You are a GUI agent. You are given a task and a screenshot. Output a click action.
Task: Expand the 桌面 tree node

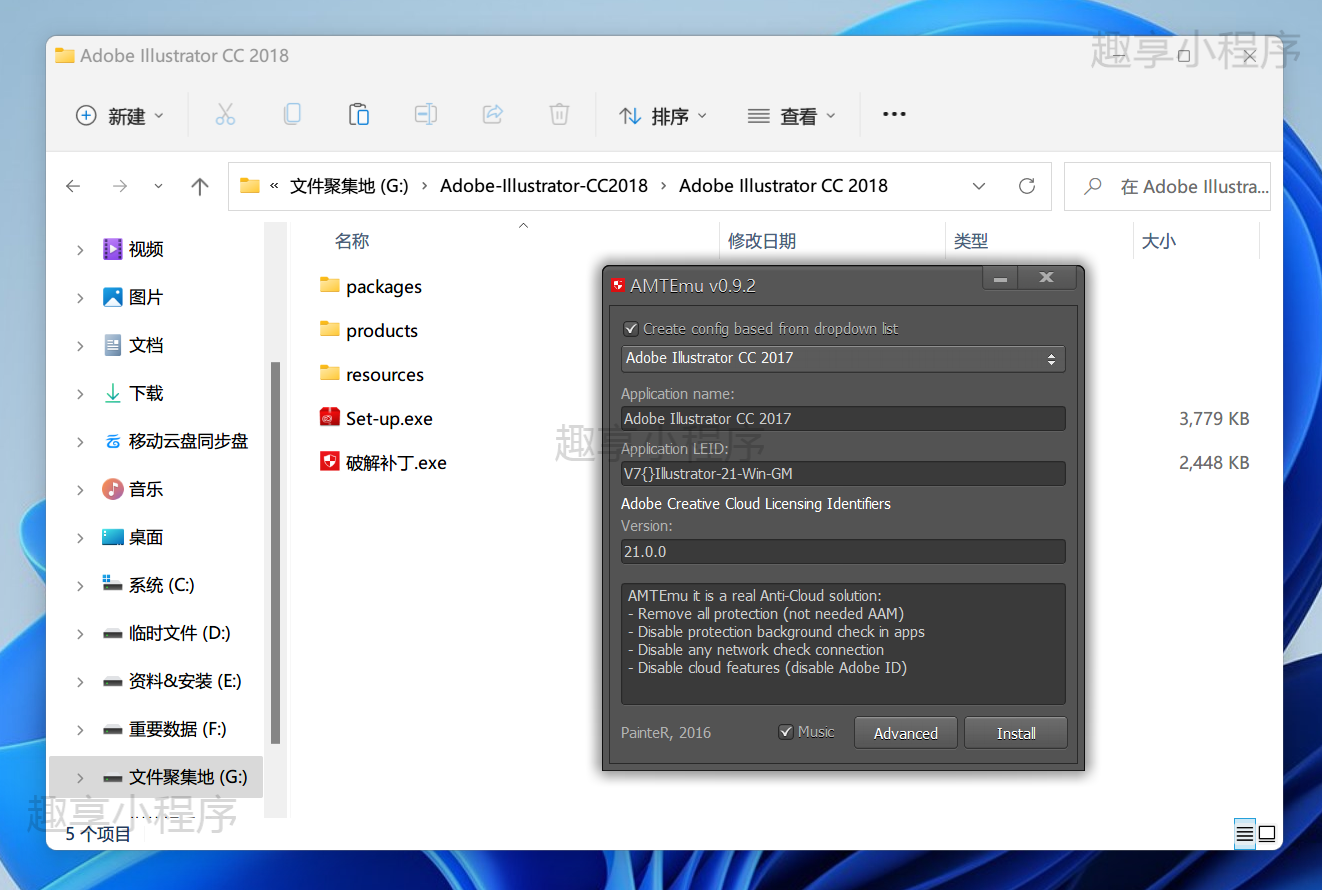pyautogui.click(x=80, y=538)
